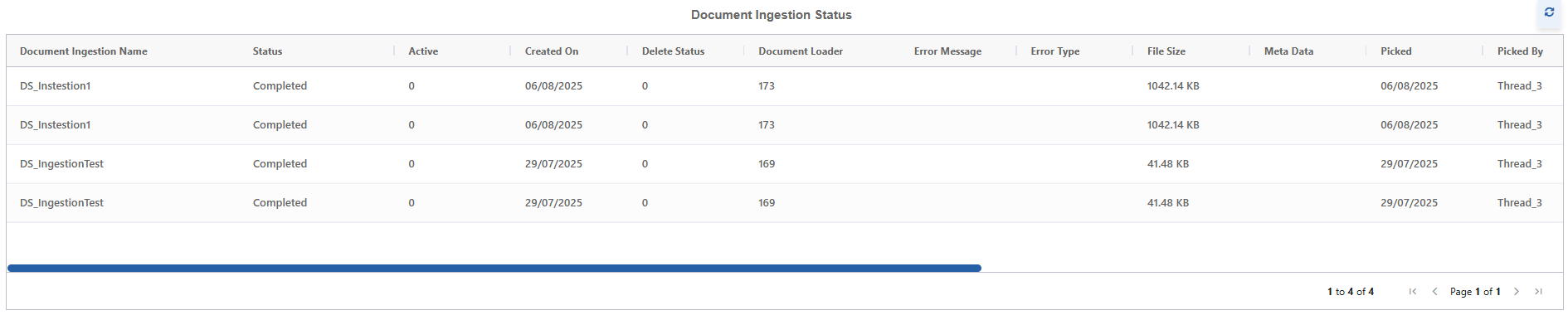
Task: Sort by Meta Data column header
Action: [x=1288, y=51]
